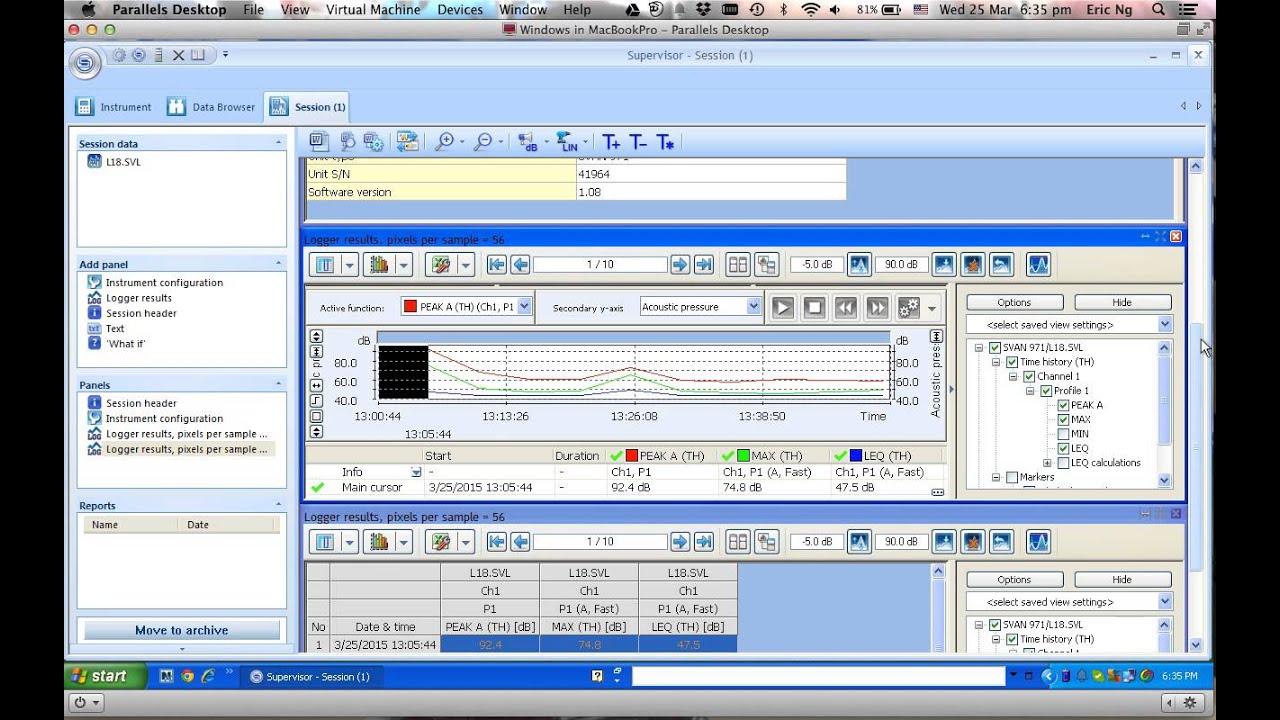Collapse the Markers tree node
The height and width of the screenshot is (720, 1280).
click(x=996, y=477)
